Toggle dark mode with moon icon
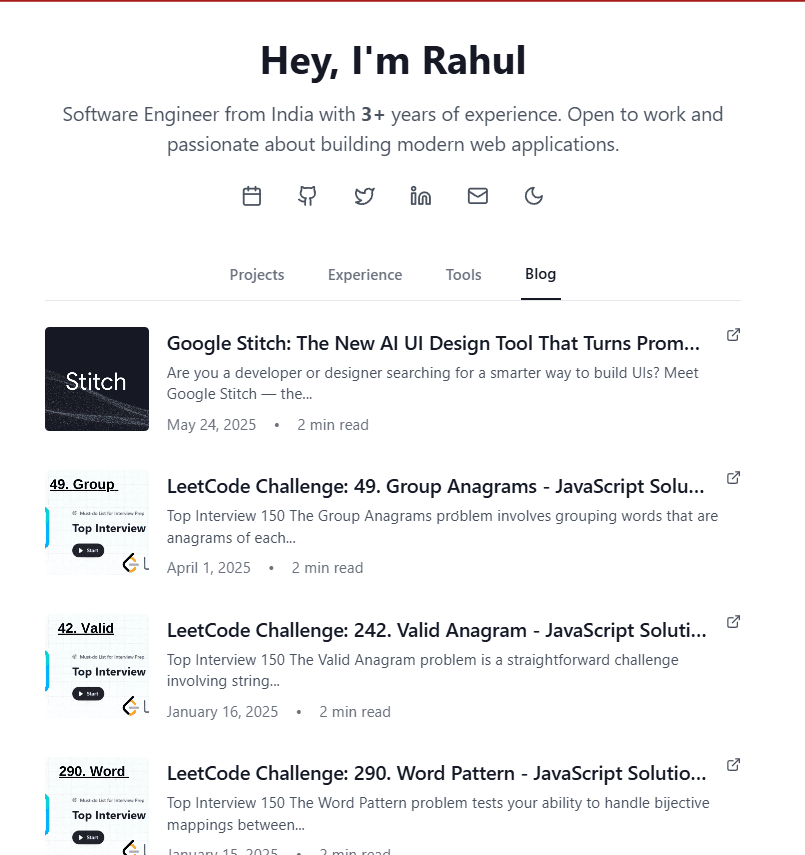805x855 pixels. 534,196
